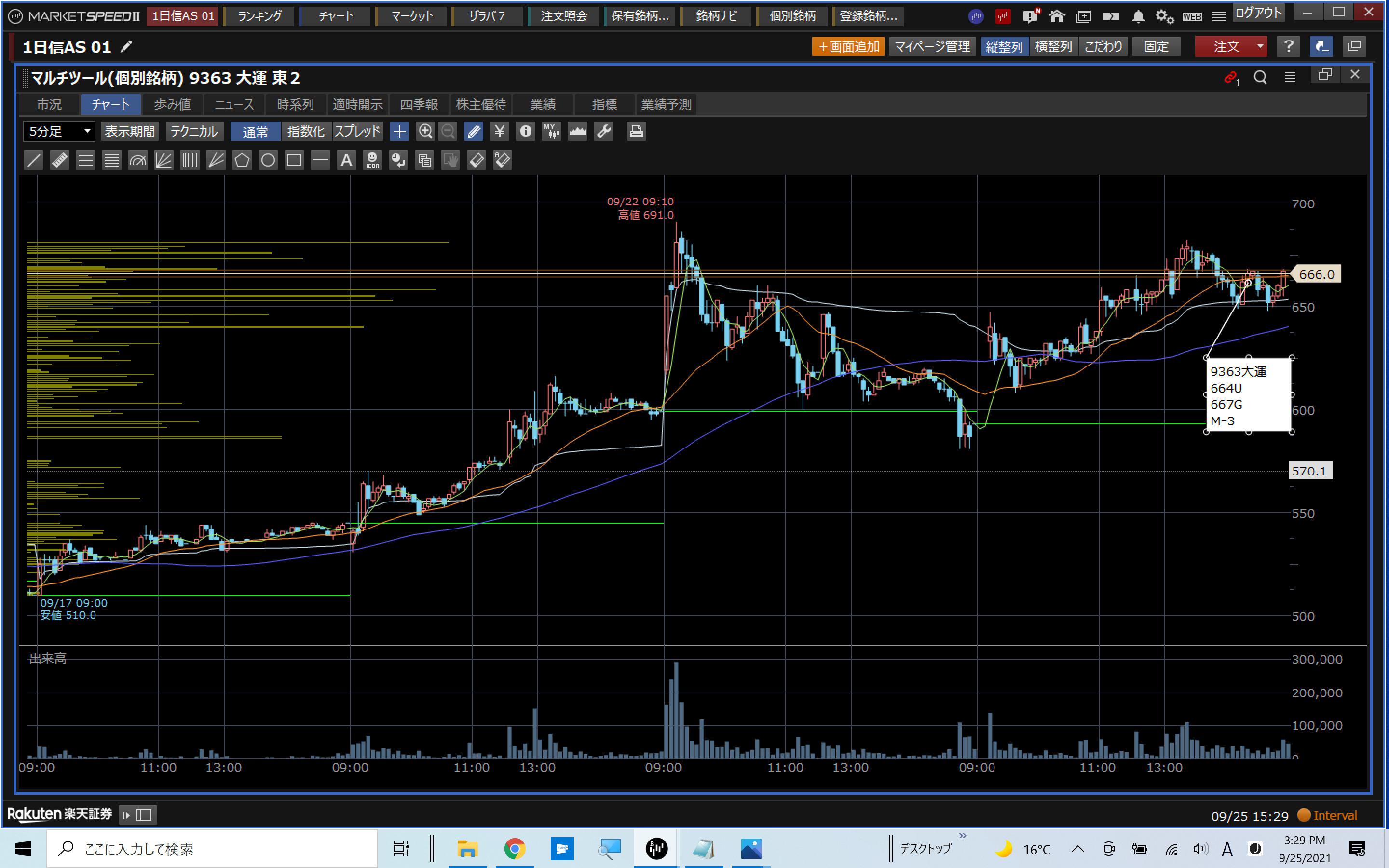The image size is (1389, 868).
Task: Toggle the crosshair cursor button
Action: pyautogui.click(x=399, y=132)
